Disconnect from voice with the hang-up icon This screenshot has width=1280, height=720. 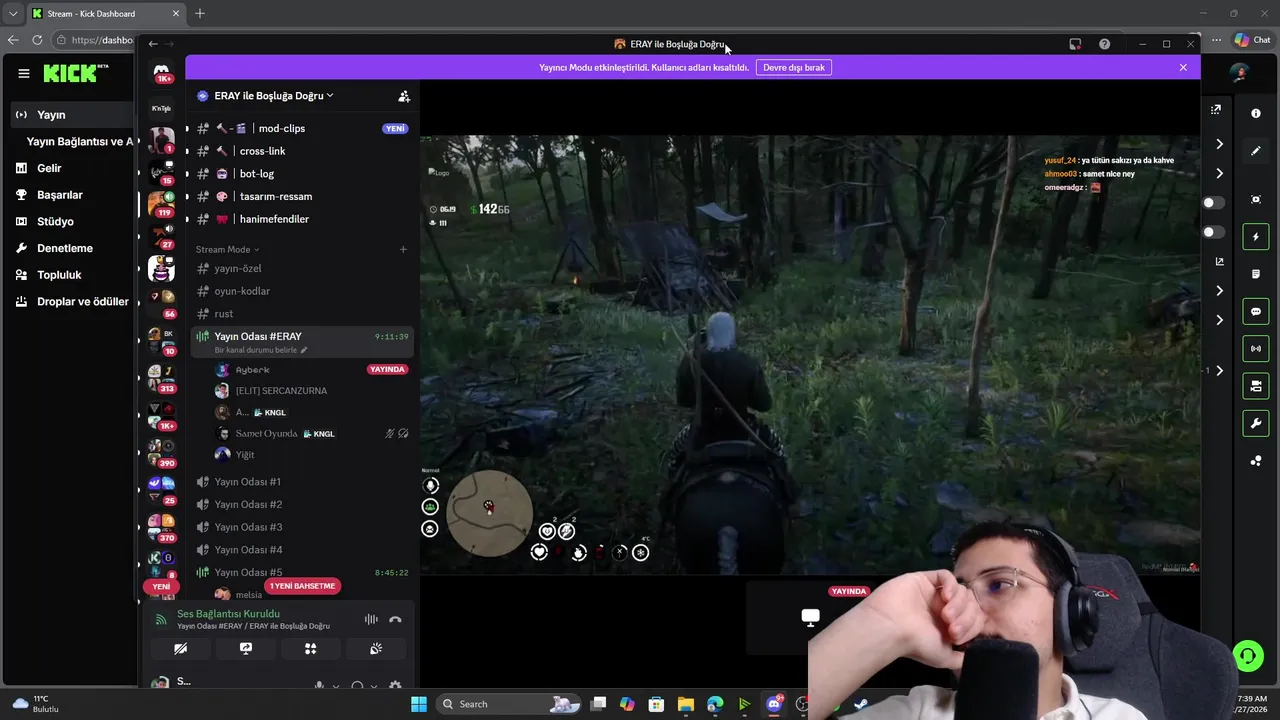(x=395, y=620)
